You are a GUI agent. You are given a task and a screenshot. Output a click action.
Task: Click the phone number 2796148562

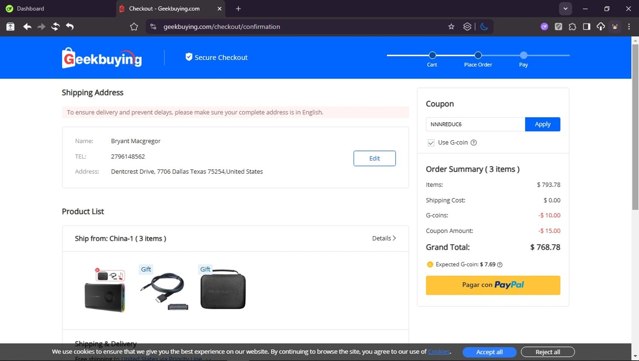(128, 156)
